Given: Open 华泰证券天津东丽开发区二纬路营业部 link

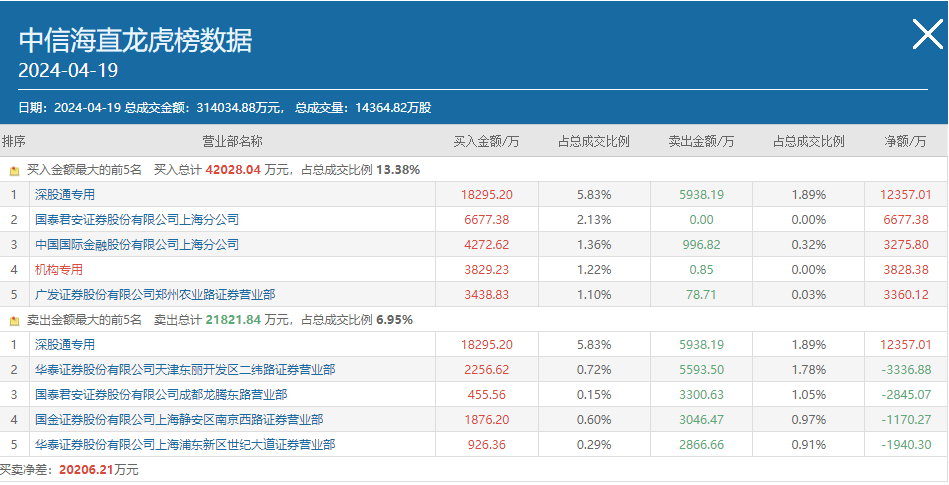Looking at the screenshot, I should pos(185,369).
